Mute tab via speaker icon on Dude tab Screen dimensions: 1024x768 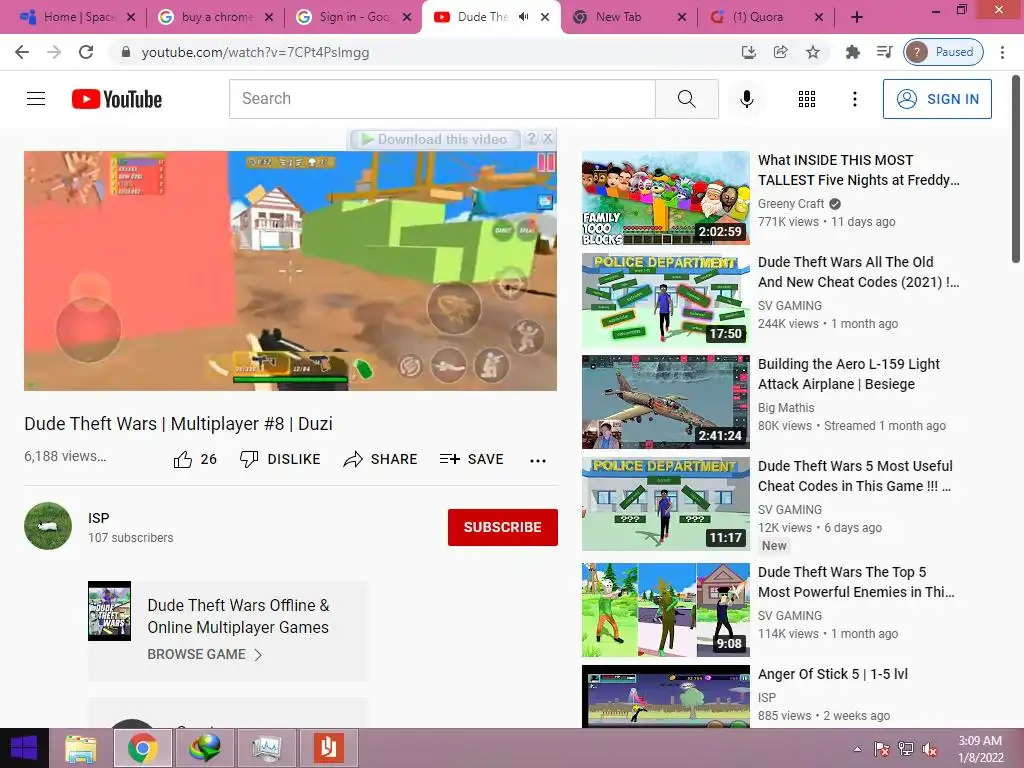tap(523, 17)
